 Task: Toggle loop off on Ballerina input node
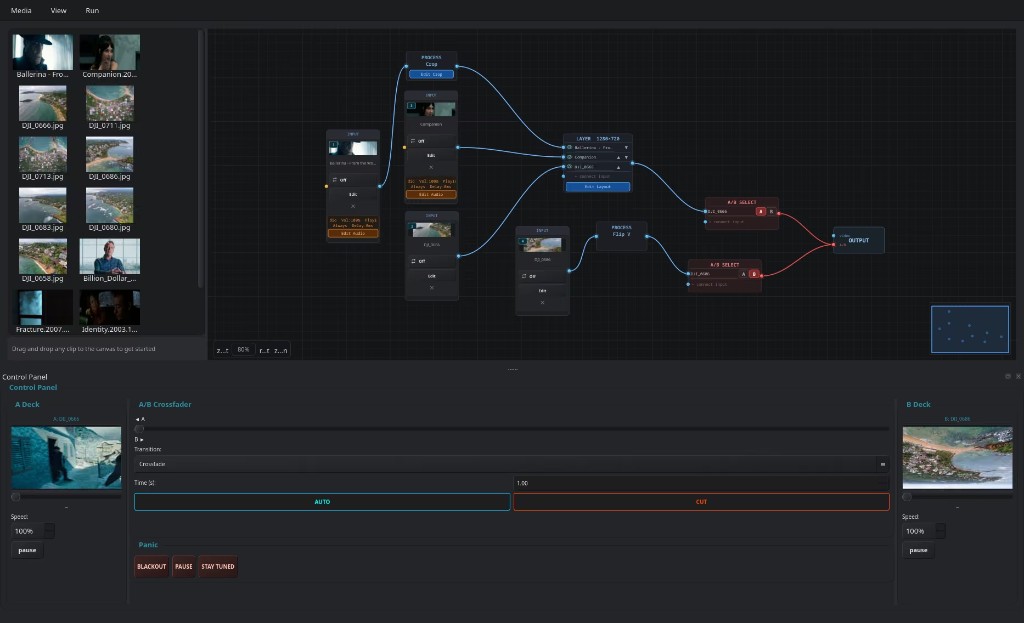353,180
